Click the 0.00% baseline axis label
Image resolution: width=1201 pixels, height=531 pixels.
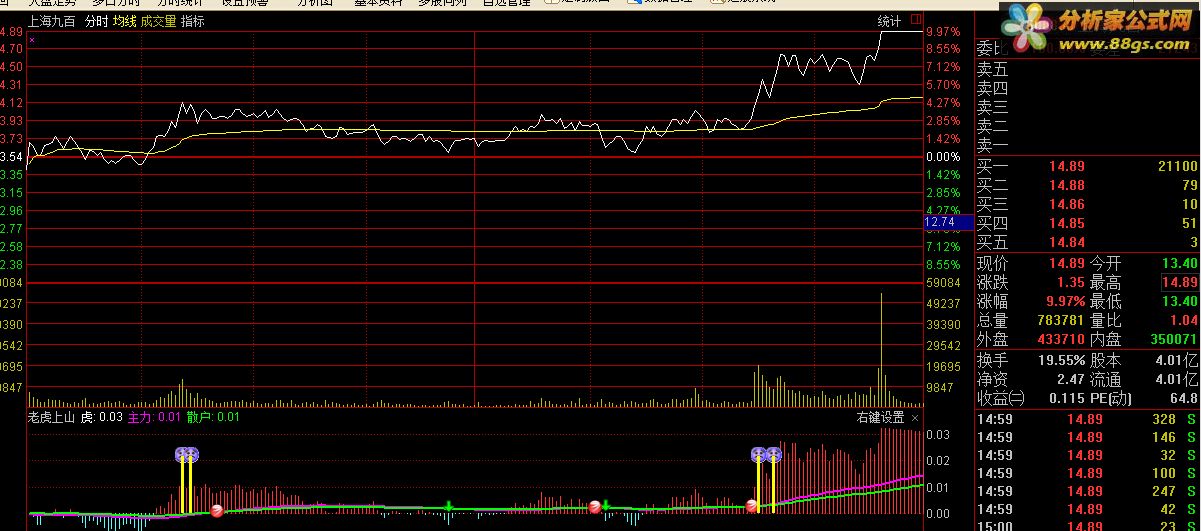click(x=943, y=157)
